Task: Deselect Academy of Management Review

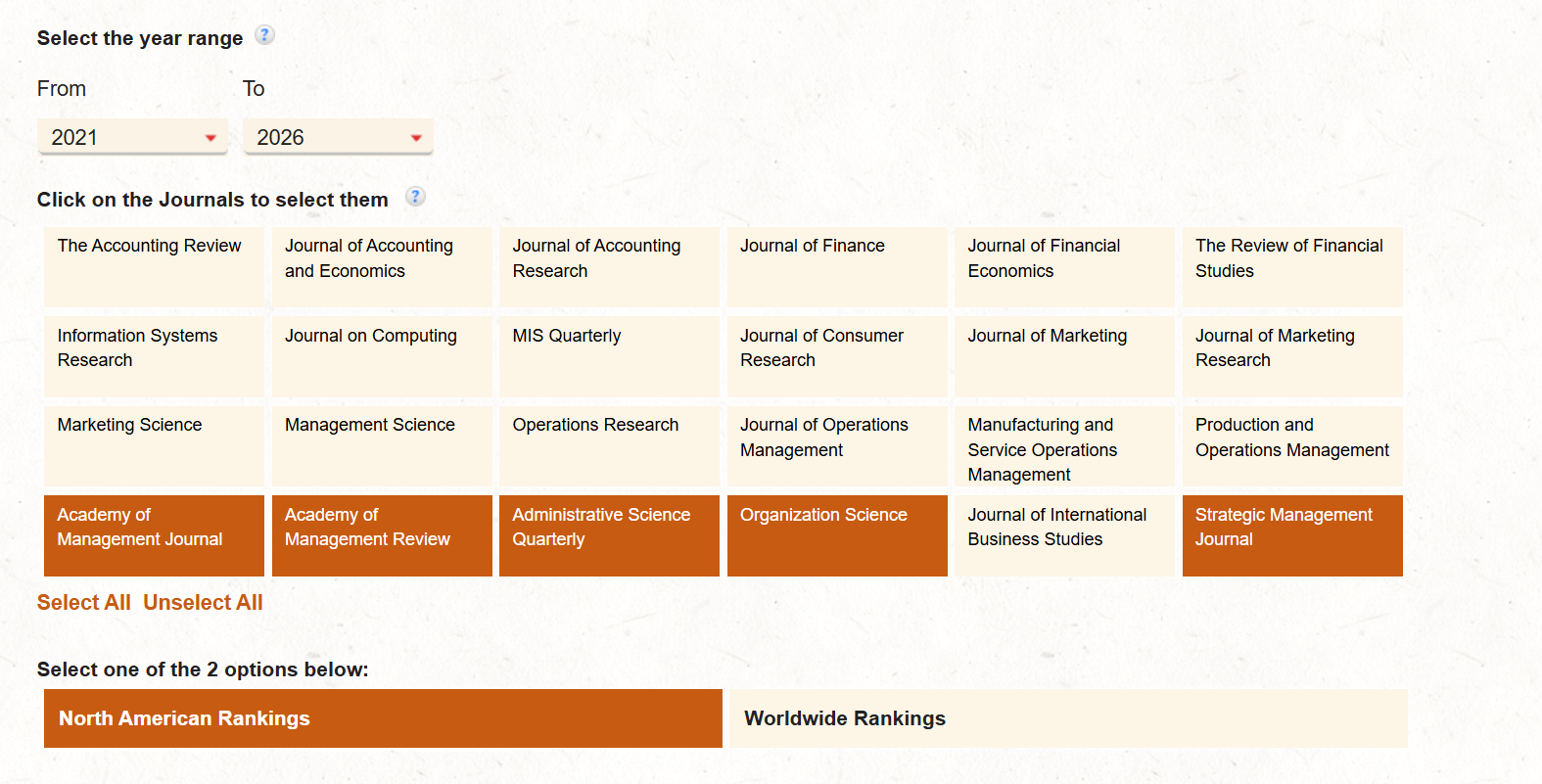Action: point(382,535)
